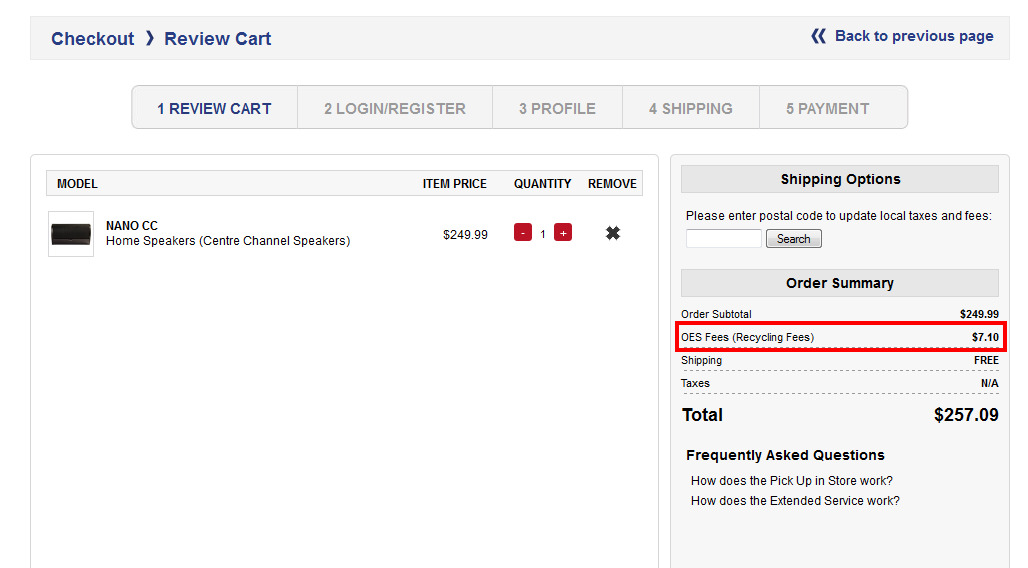The width and height of the screenshot is (1028, 568).
Task: Focus the postal code input field
Action: coord(724,239)
